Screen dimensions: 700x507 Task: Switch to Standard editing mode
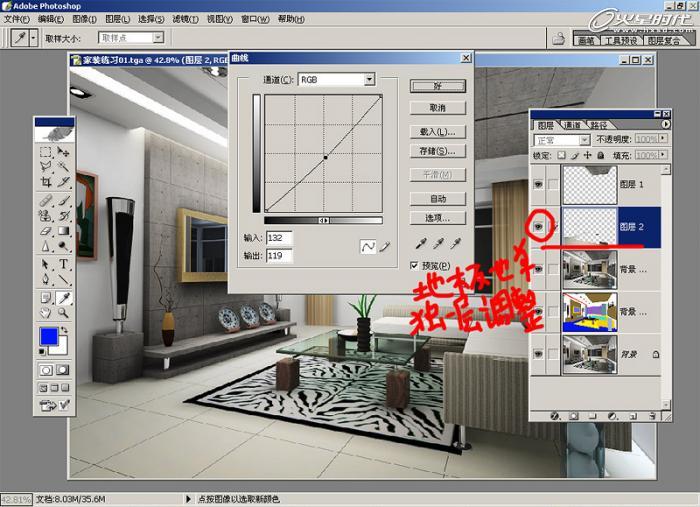[46, 370]
